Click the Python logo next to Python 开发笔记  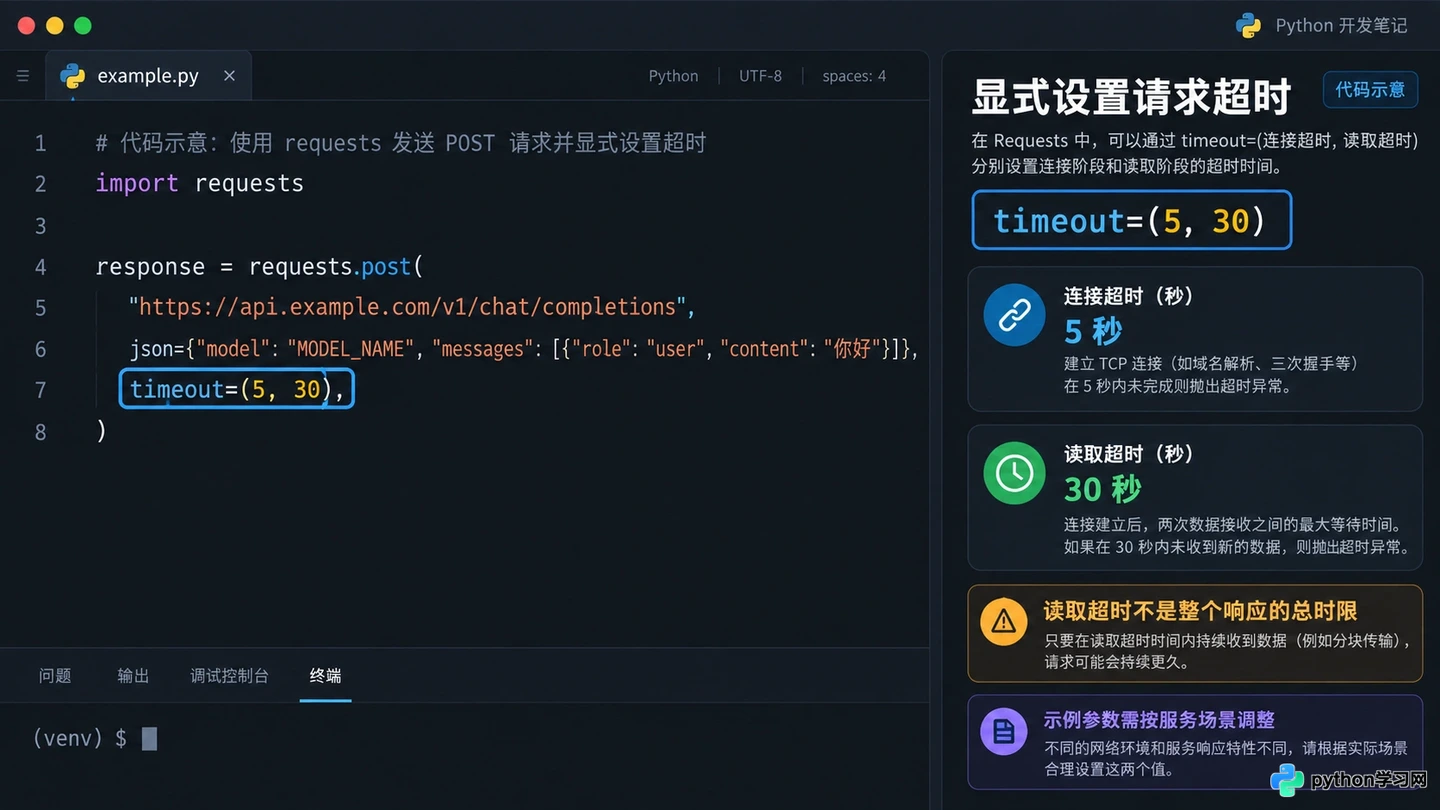tap(1248, 25)
